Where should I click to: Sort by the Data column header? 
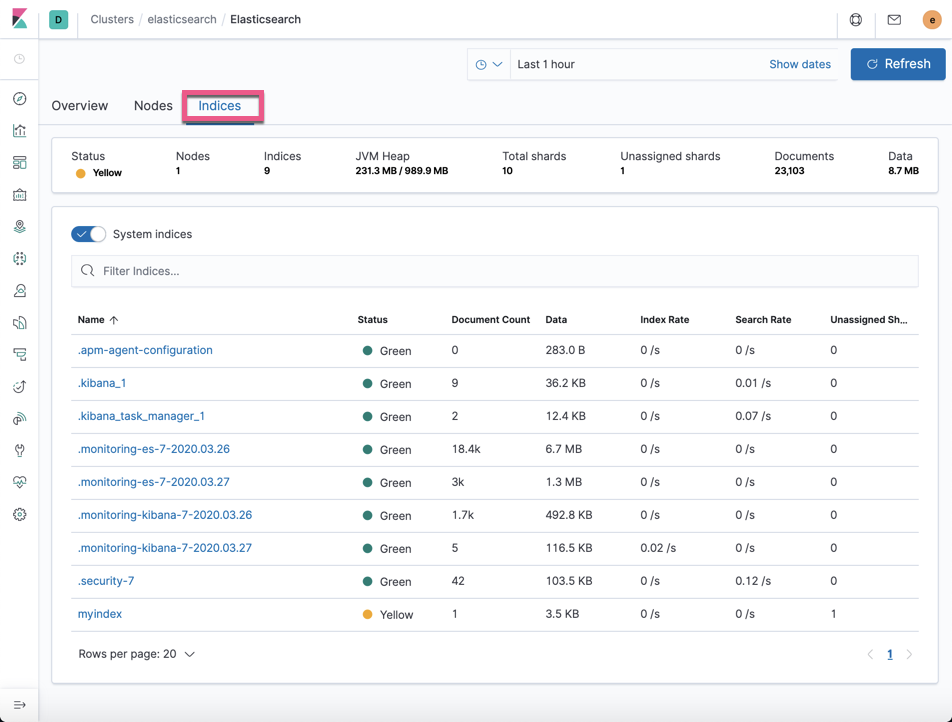[556, 319]
